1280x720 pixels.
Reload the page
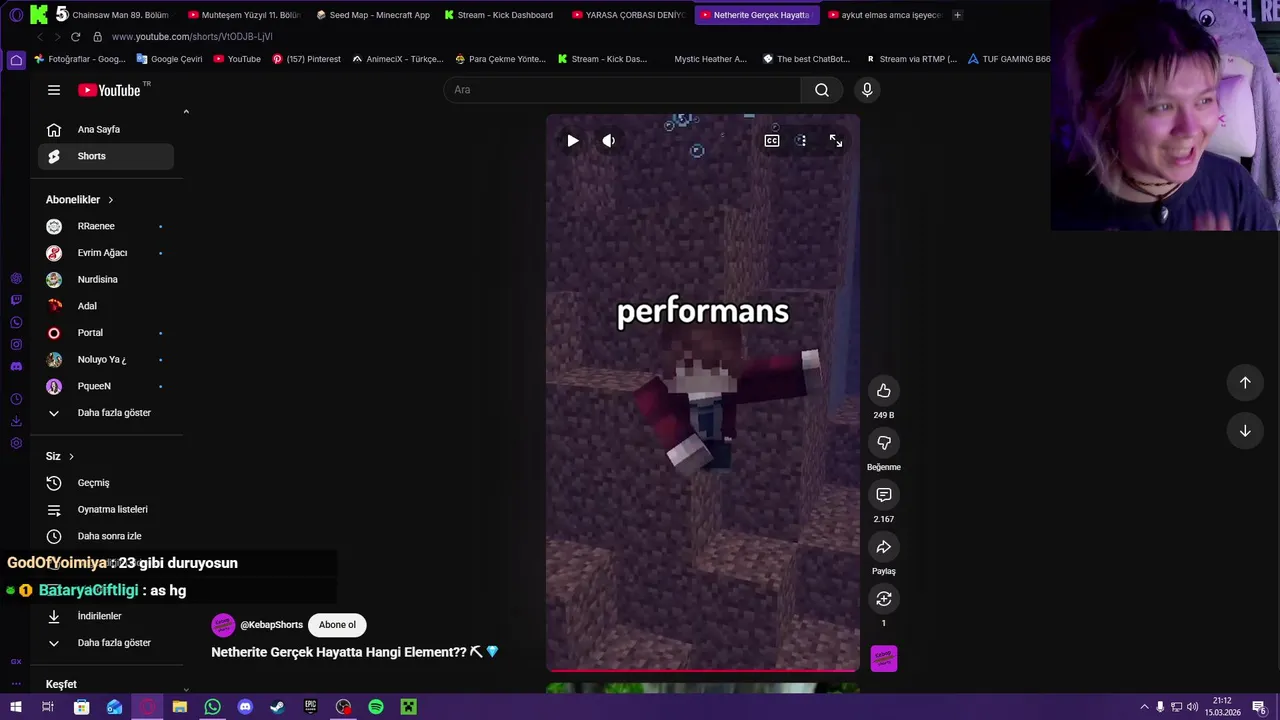75,37
